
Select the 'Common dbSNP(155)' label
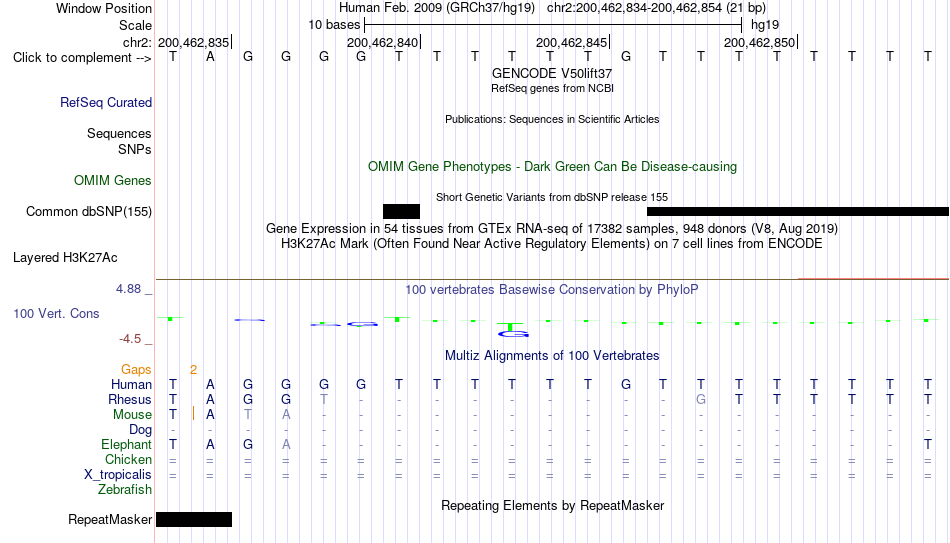tap(89, 212)
